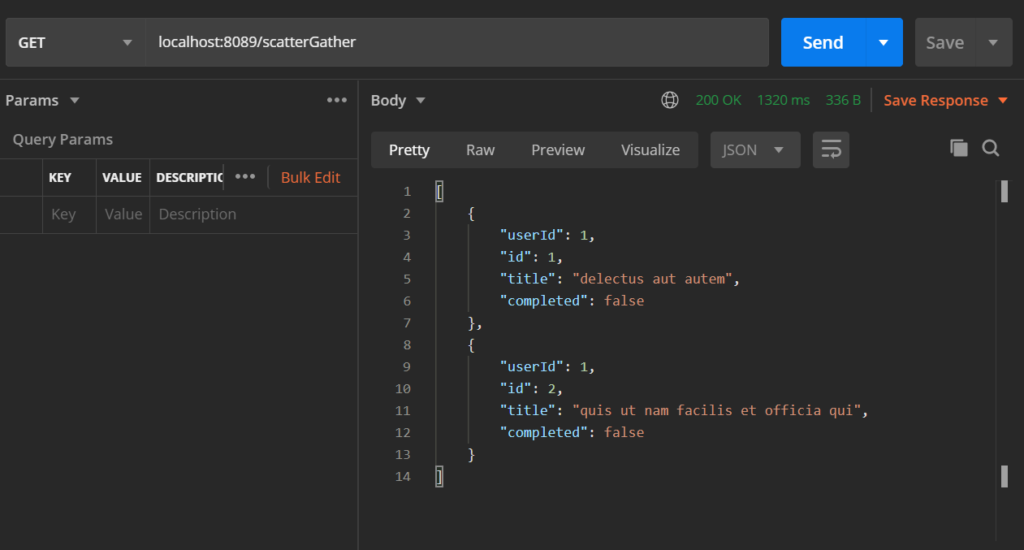This screenshot has width=1024, height=550.
Task: Click "userId": 1 on line 9
Action: tap(547, 366)
